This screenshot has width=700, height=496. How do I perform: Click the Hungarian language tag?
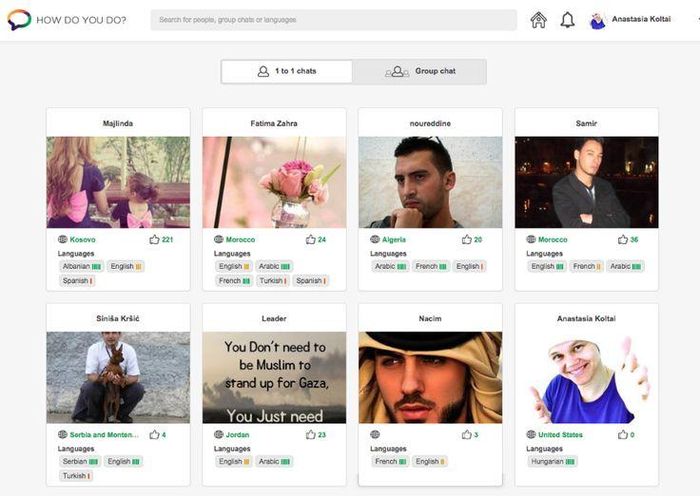click(553, 462)
